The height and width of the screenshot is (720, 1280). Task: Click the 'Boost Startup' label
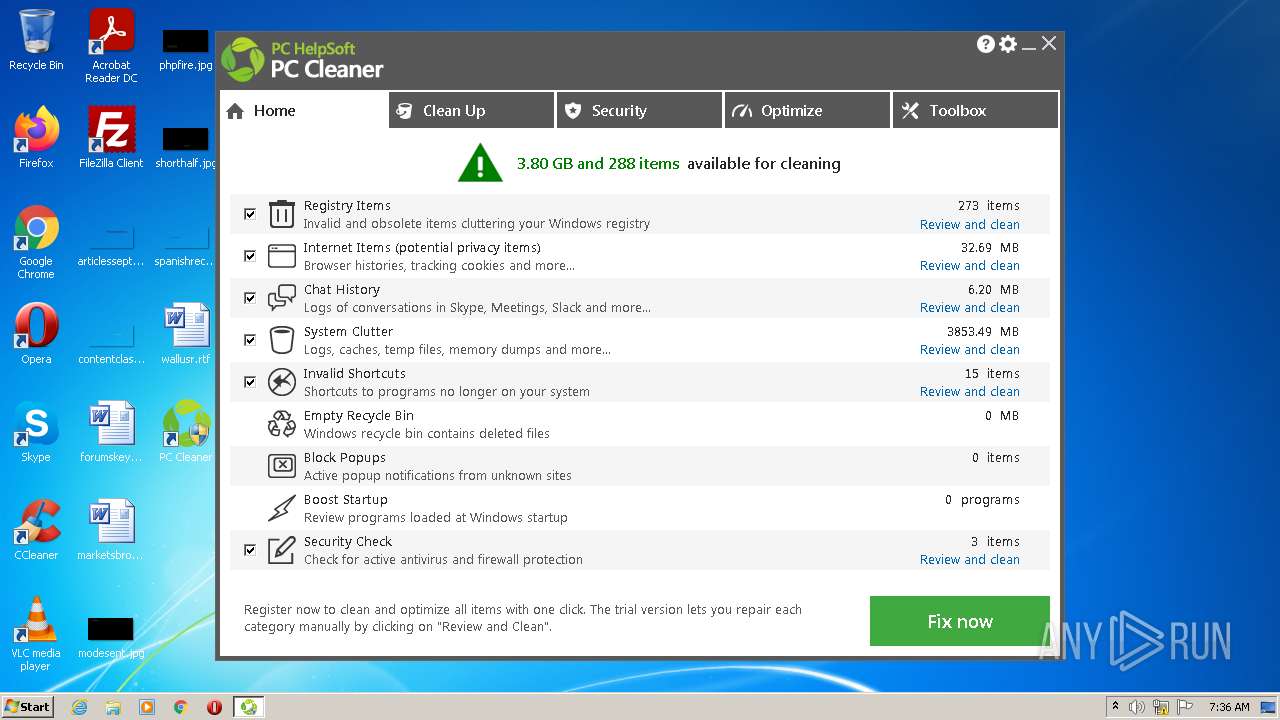tap(345, 500)
